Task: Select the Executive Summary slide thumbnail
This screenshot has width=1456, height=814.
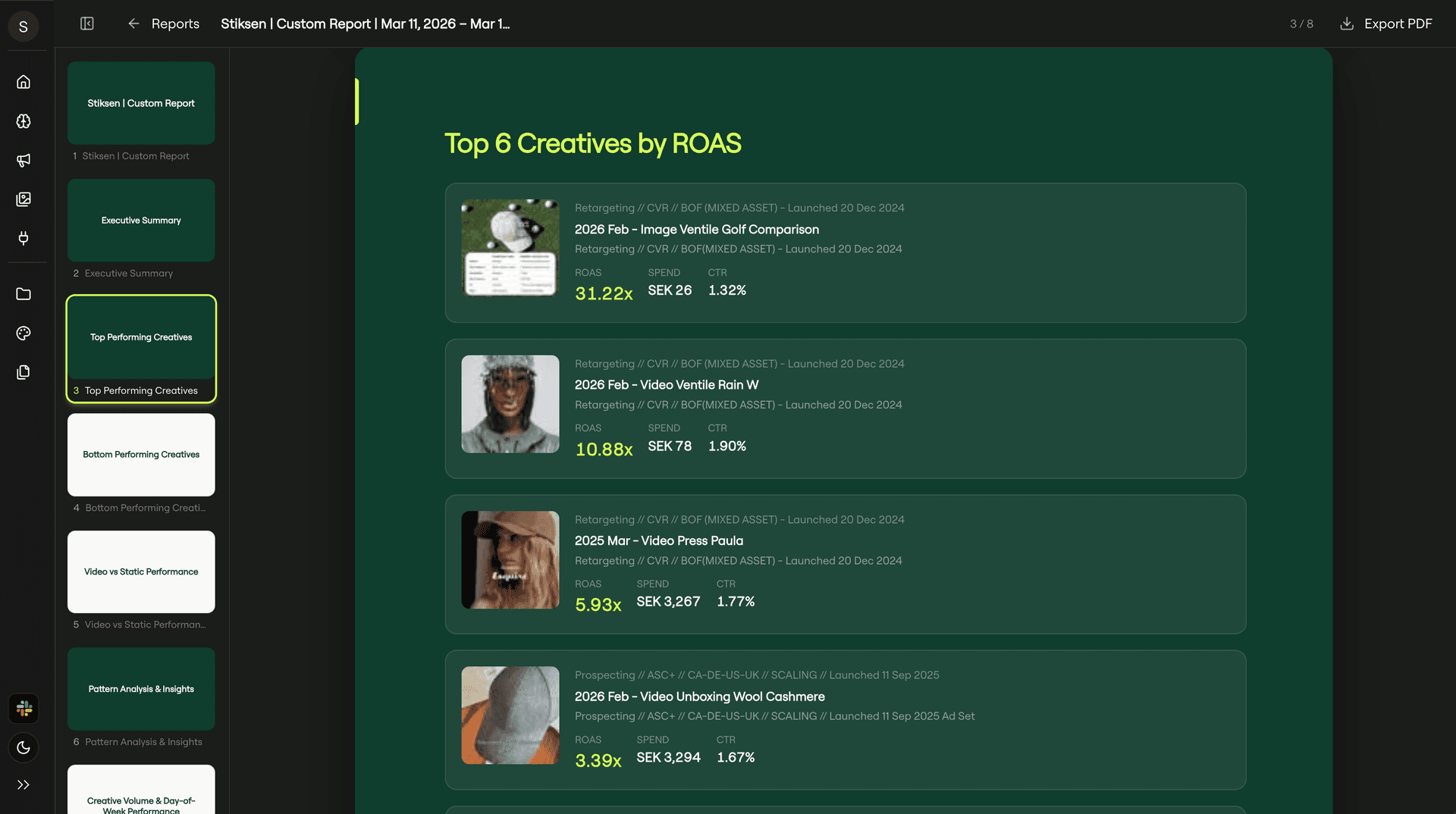Action: [x=141, y=221]
